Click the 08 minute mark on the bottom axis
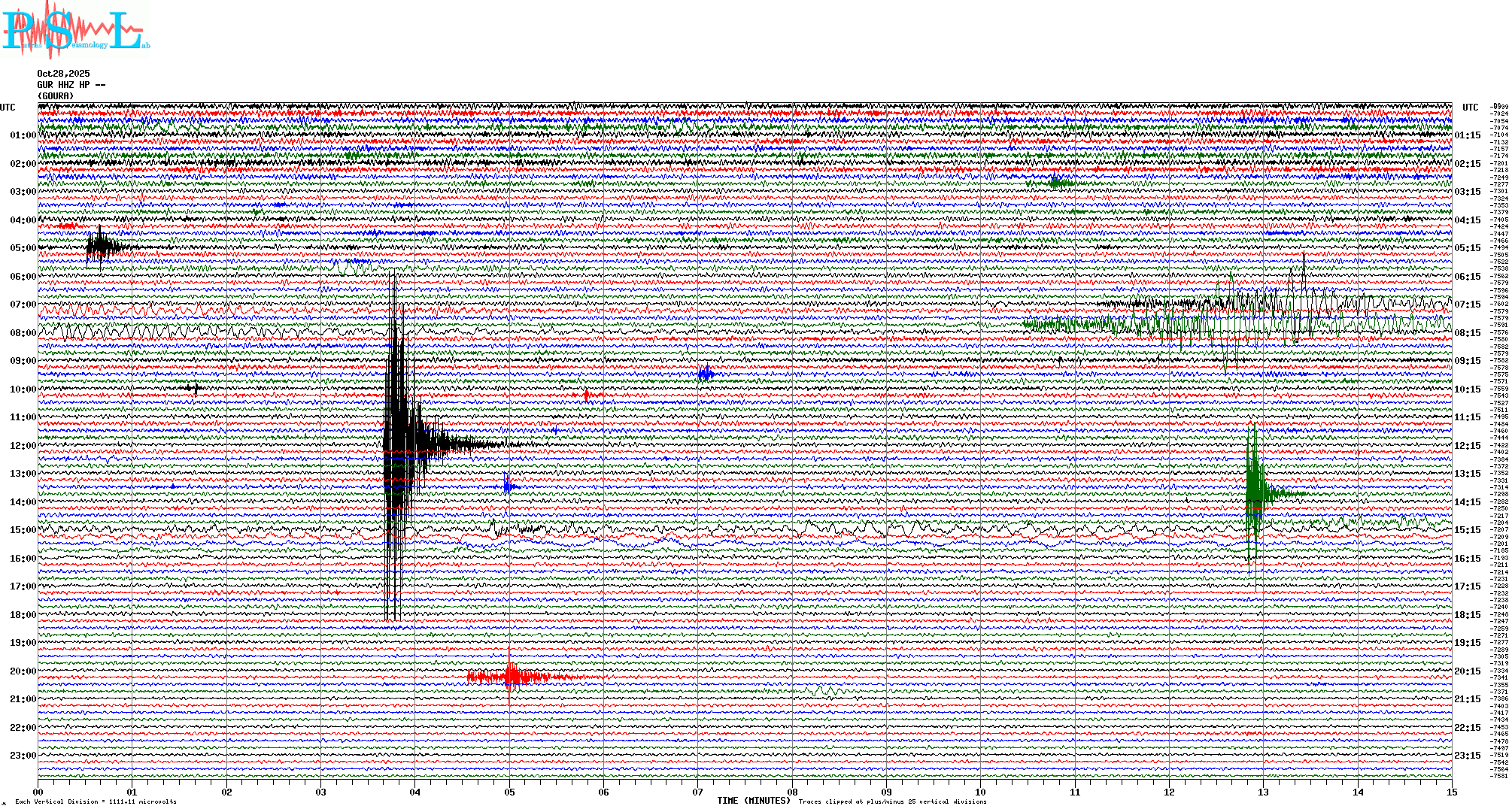This screenshot has height=812, width=1512. [792, 792]
